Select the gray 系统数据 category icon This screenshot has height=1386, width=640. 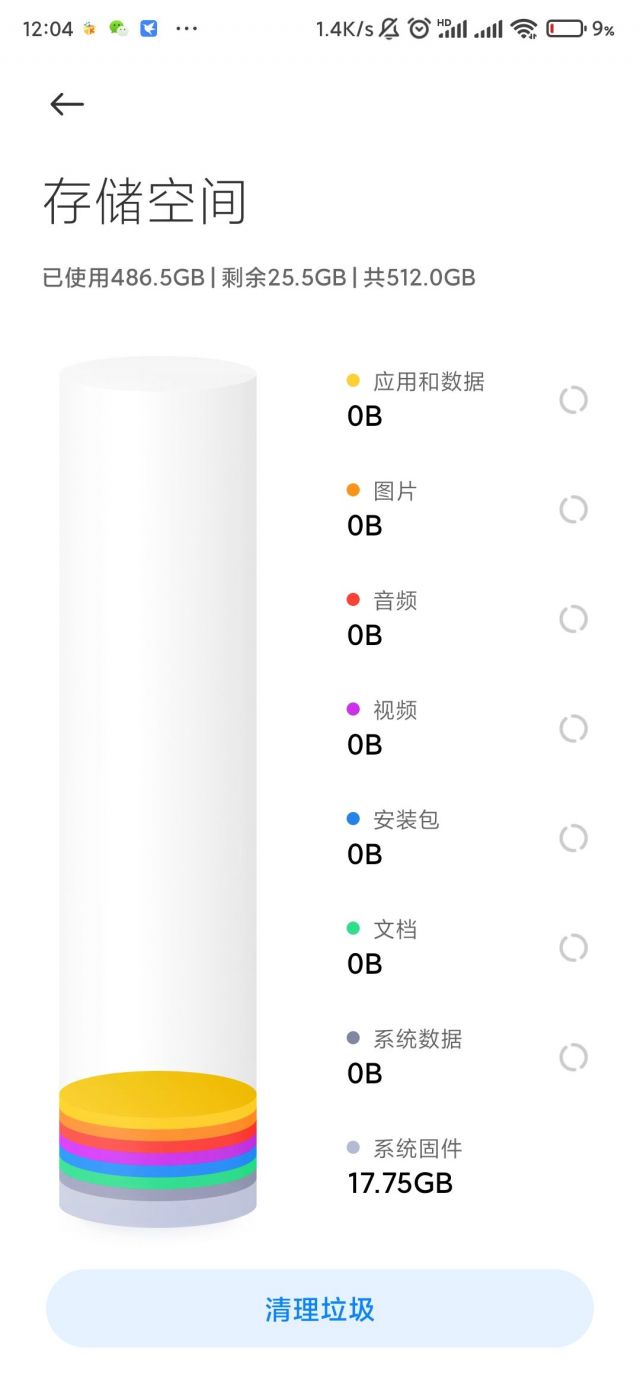[x=352, y=1039]
